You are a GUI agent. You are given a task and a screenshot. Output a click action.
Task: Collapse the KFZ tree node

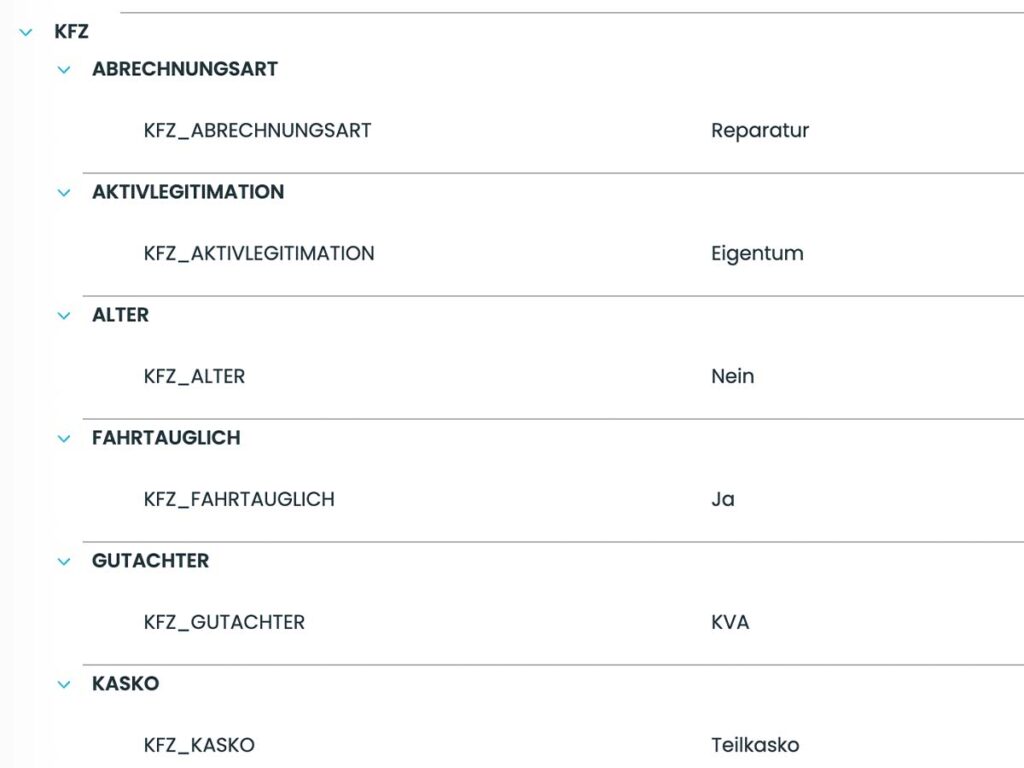(x=24, y=31)
